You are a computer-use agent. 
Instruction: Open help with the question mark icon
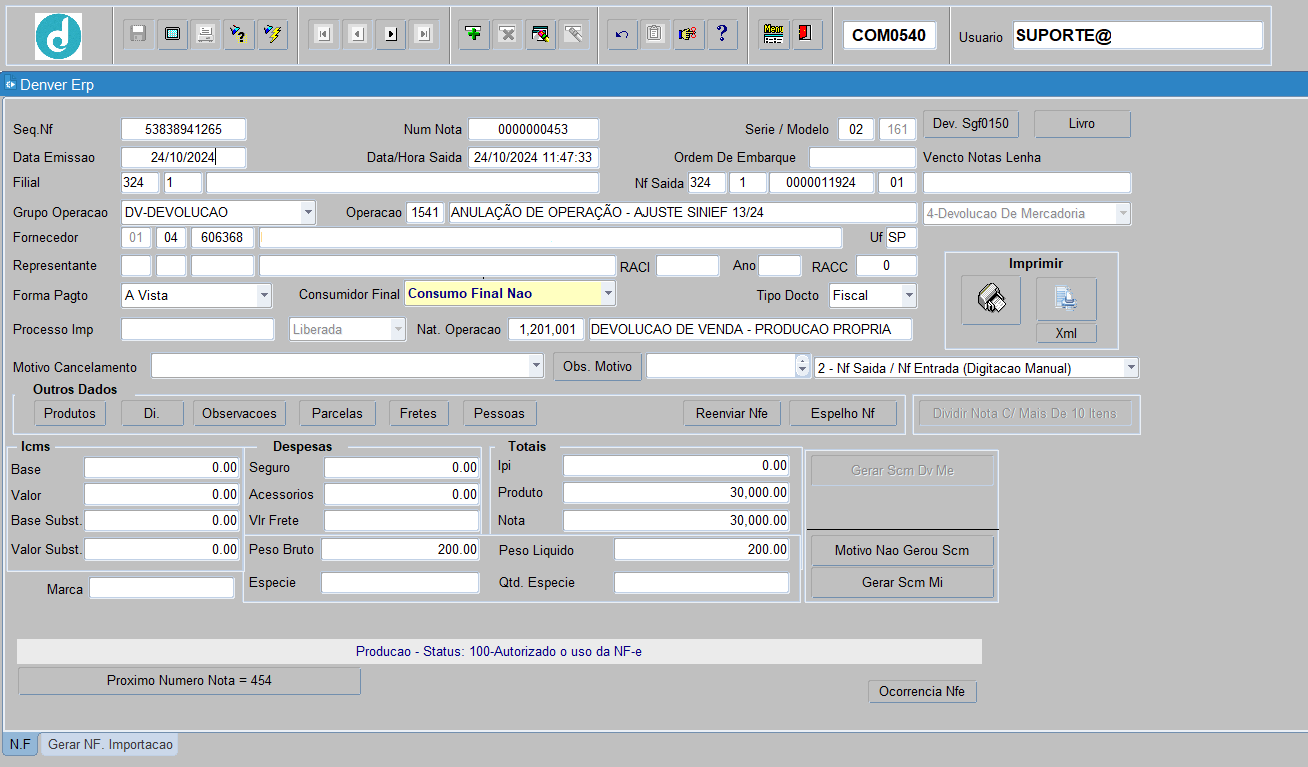(721, 34)
